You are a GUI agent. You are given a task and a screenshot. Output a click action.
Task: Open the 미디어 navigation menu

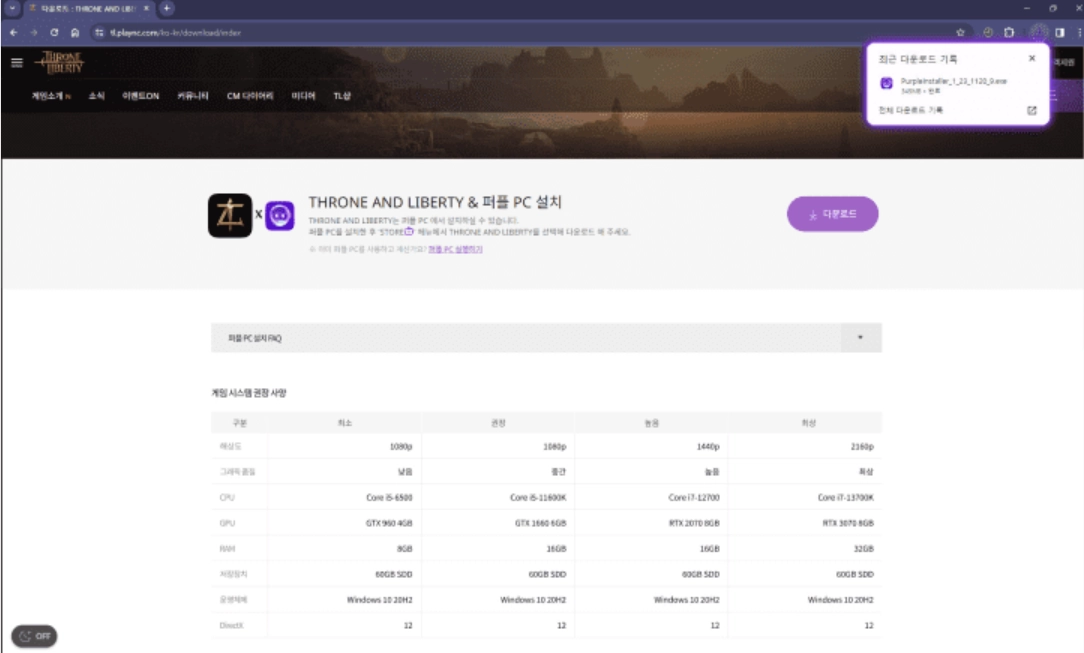tap(303, 96)
